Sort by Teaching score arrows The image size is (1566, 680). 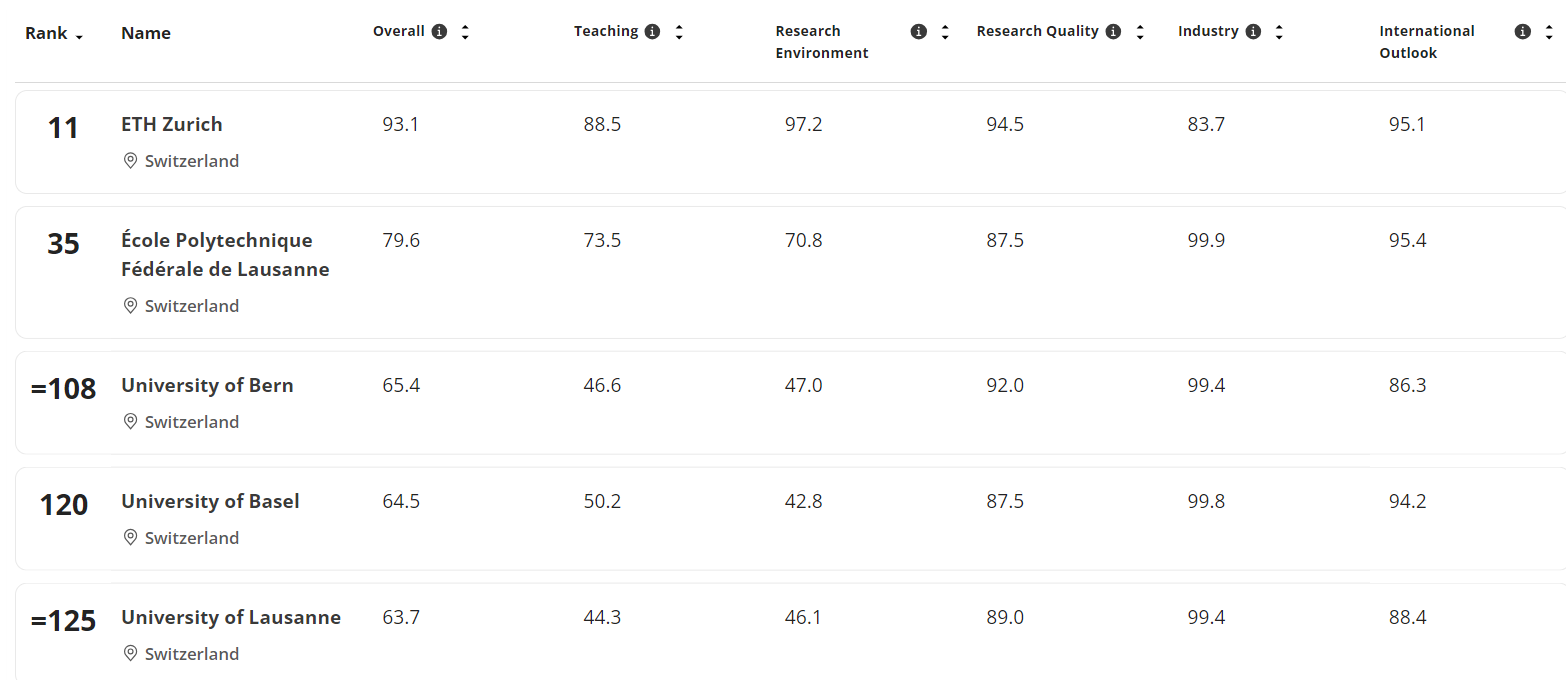(679, 32)
